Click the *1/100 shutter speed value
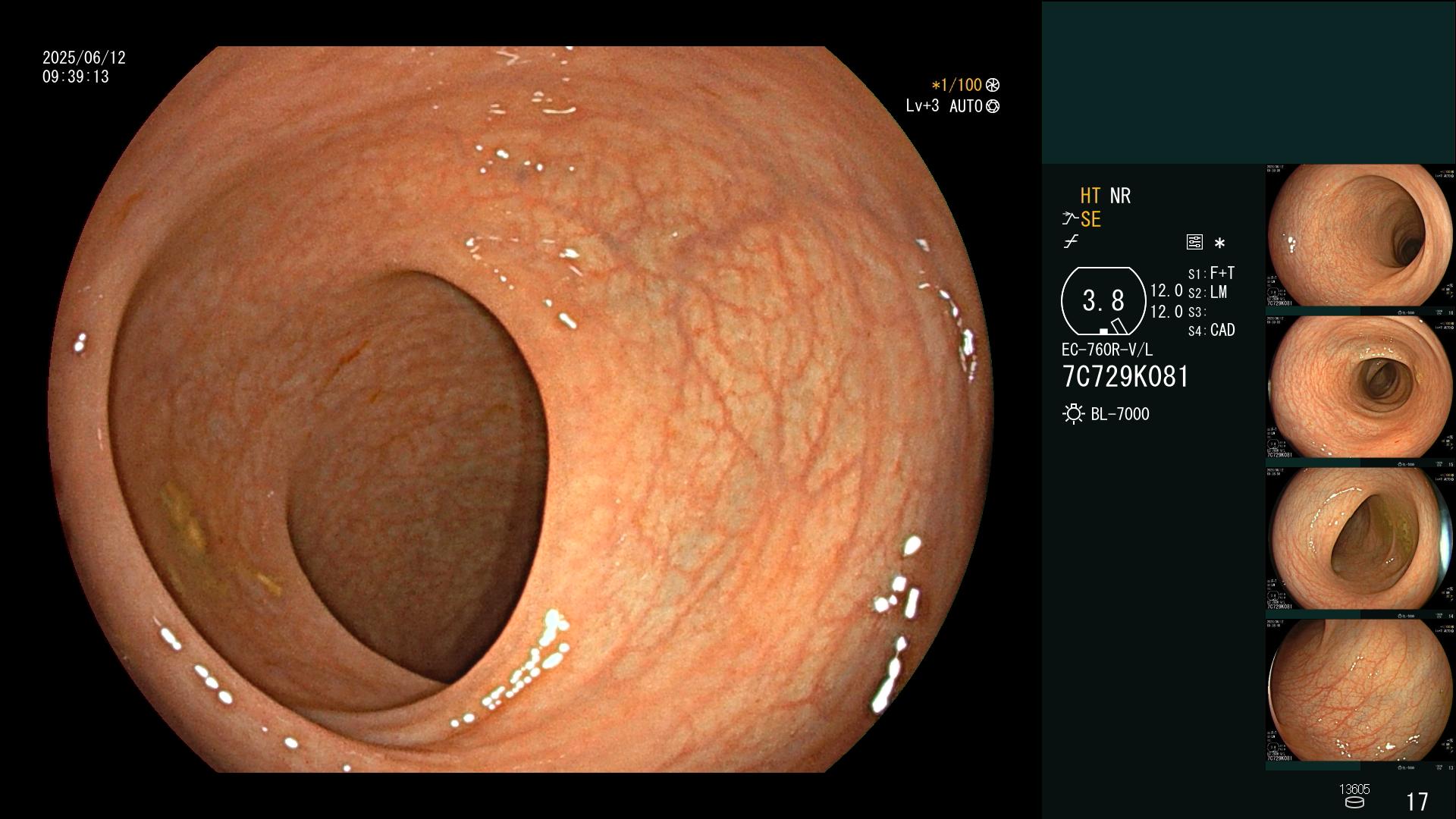Image resolution: width=1456 pixels, height=819 pixels. [956, 85]
